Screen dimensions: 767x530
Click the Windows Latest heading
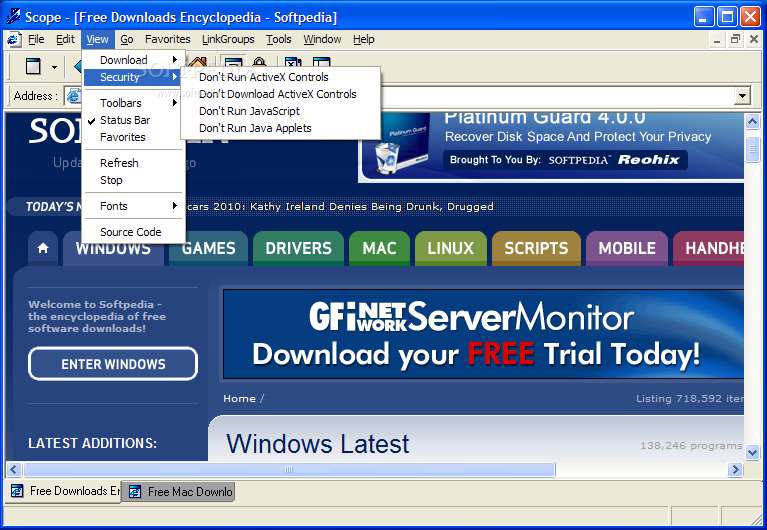pyautogui.click(x=317, y=444)
